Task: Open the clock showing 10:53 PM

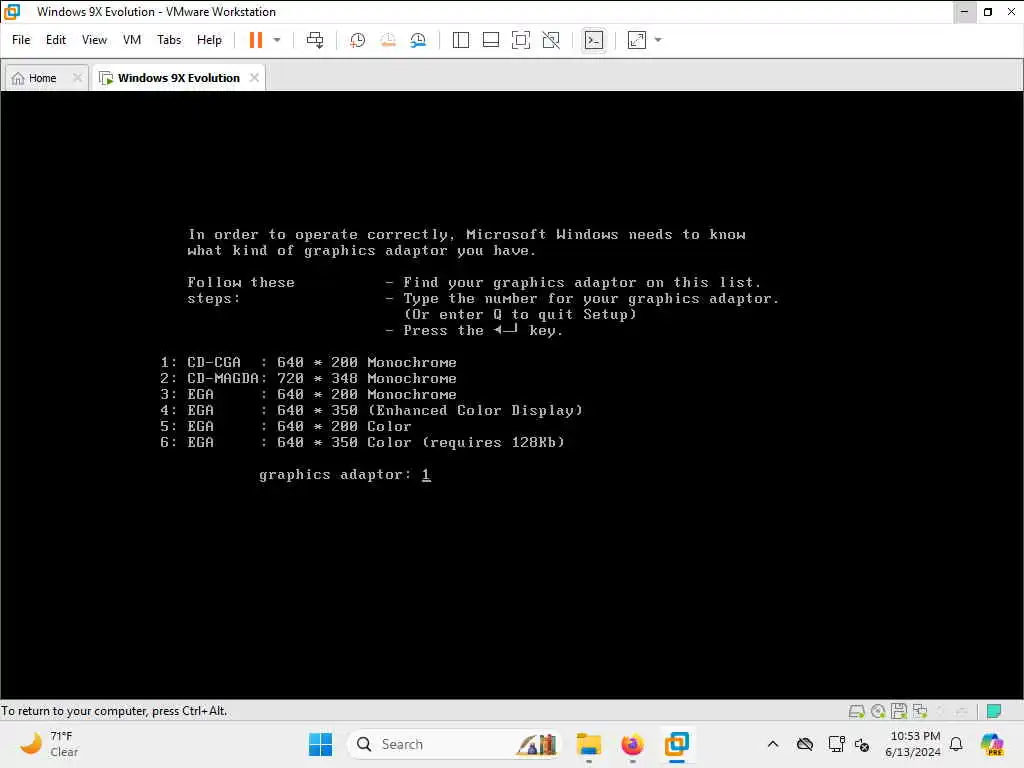Action: coord(914,744)
